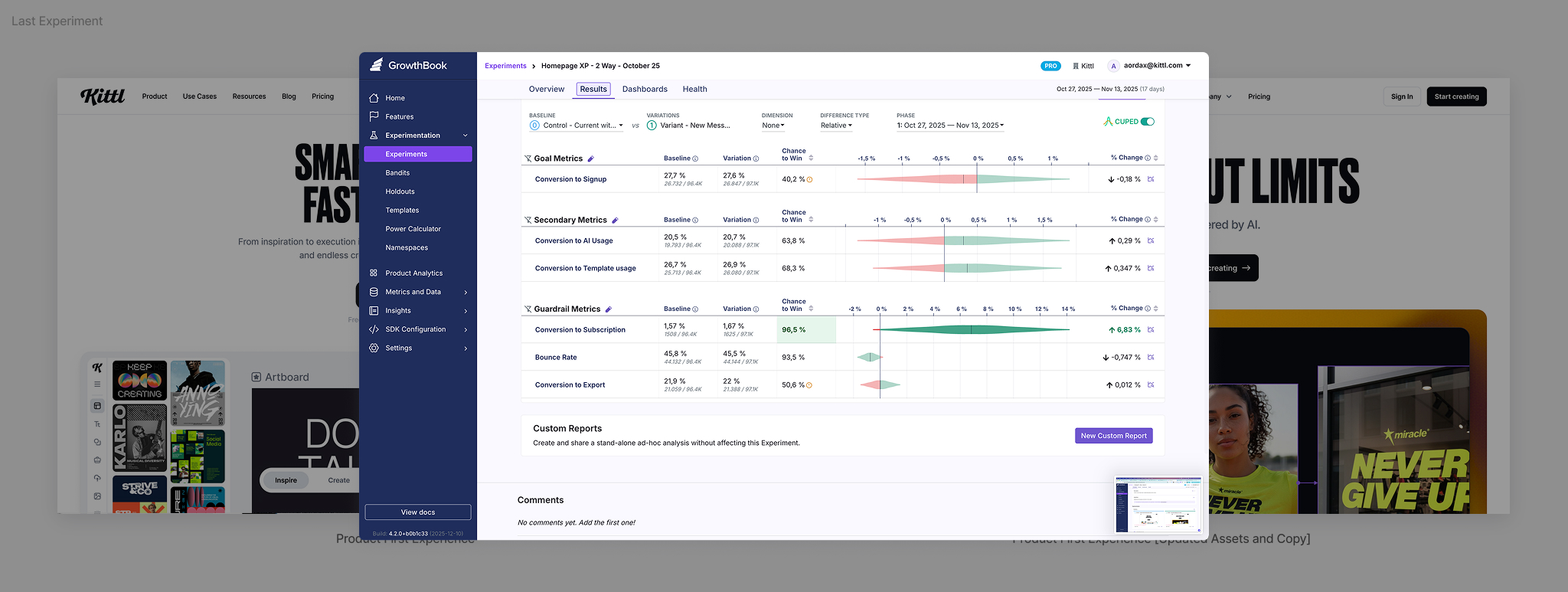Open the Dimension dropdown set to None
Image resolution: width=1568 pixels, height=592 pixels.
pyautogui.click(x=773, y=126)
